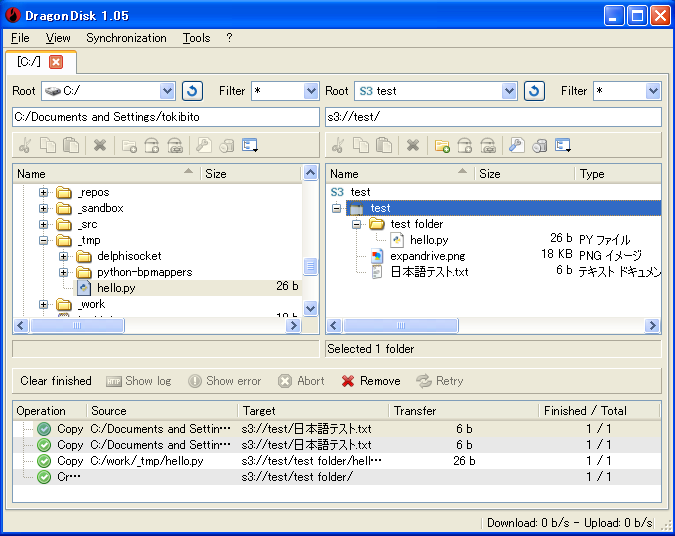Click Show log button
The image size is (675, 536).
click(x=139, y=381)
